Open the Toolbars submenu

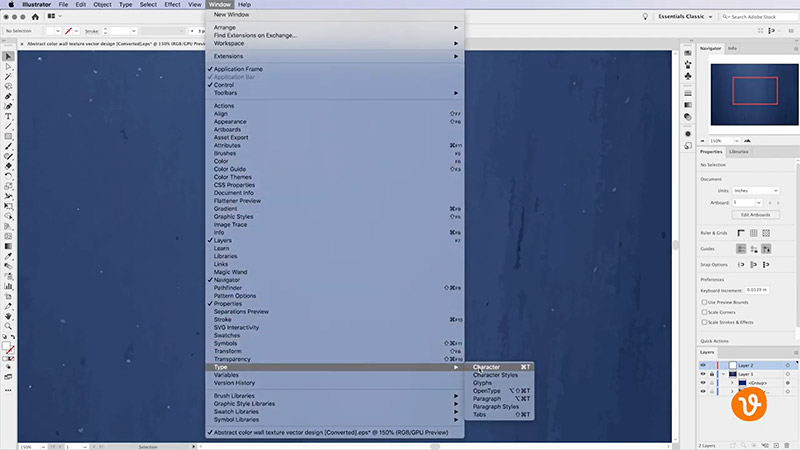pos(335,93)
